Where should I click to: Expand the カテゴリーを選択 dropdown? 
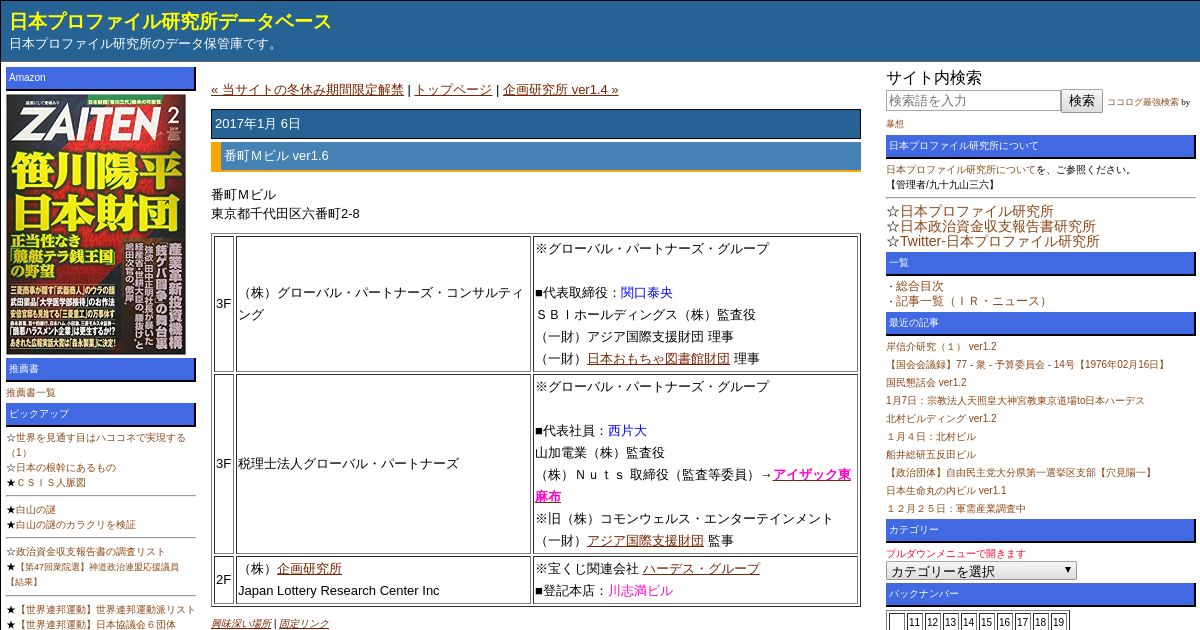(x=981, y=571)
